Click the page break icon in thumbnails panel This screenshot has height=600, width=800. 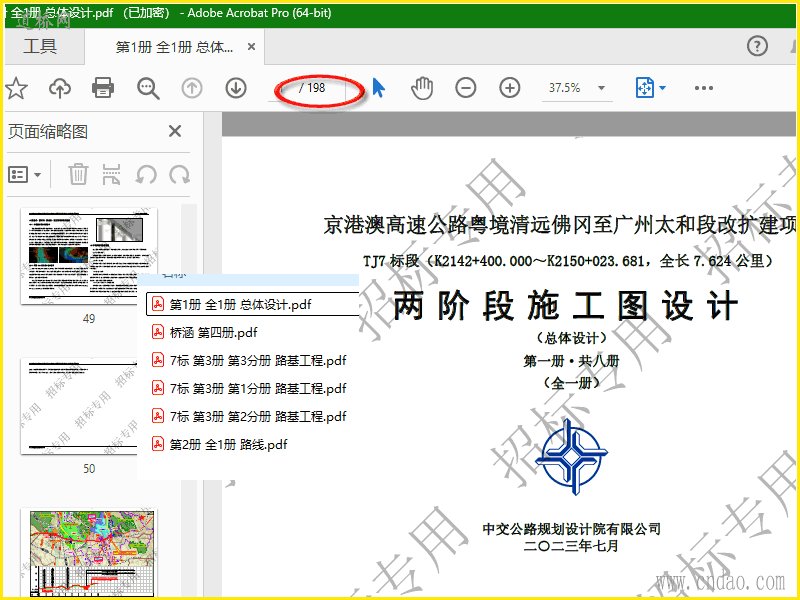pyautogui.click(x=111, y=174)
